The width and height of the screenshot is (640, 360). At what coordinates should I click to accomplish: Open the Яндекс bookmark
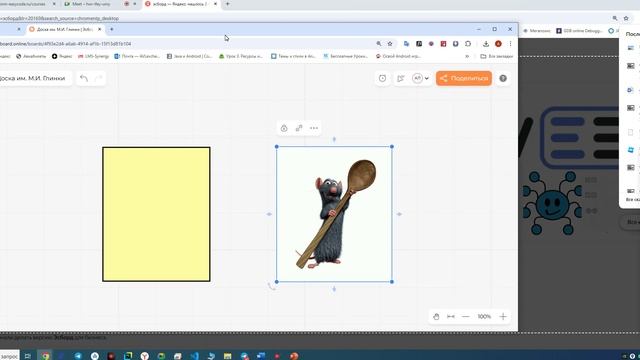pyautogui.click(x=62, y=56)
